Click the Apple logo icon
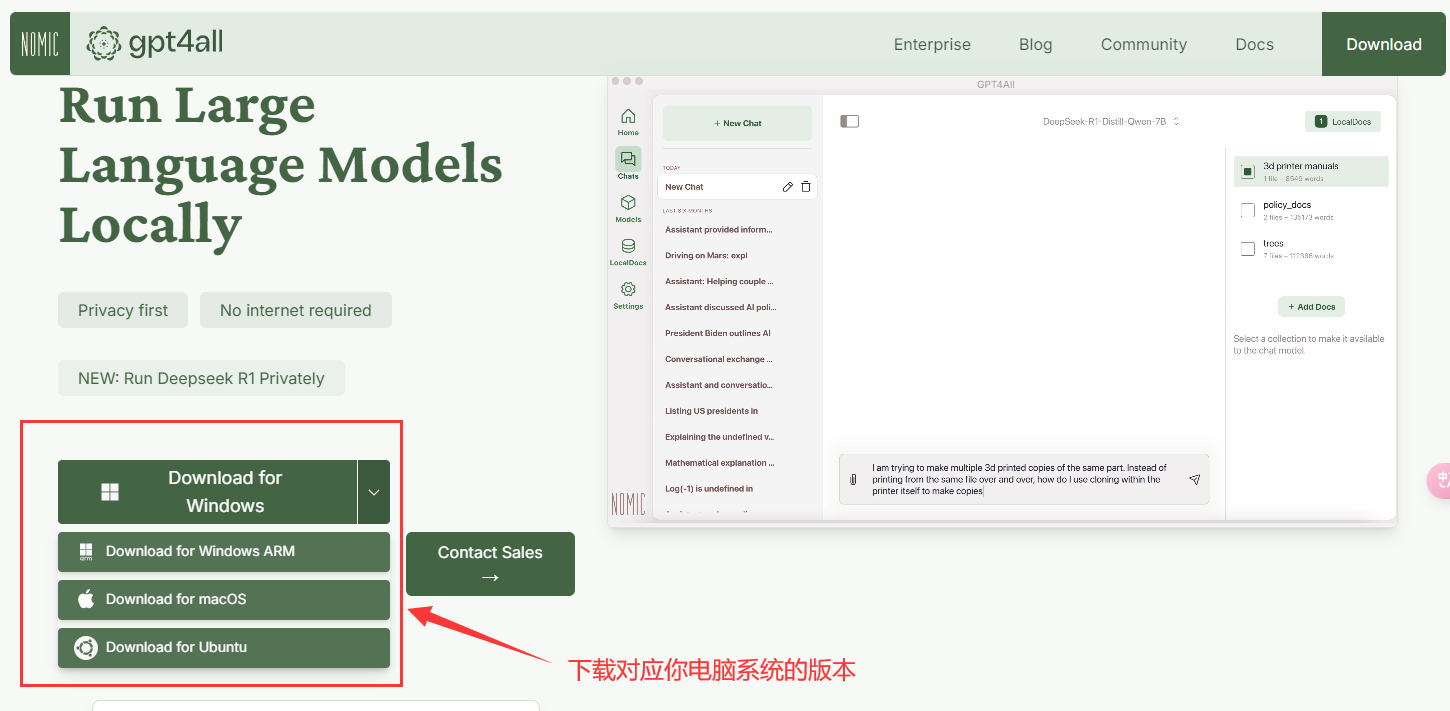The height and width of the screenshot is (711, 1450). (x=86, y=599)
